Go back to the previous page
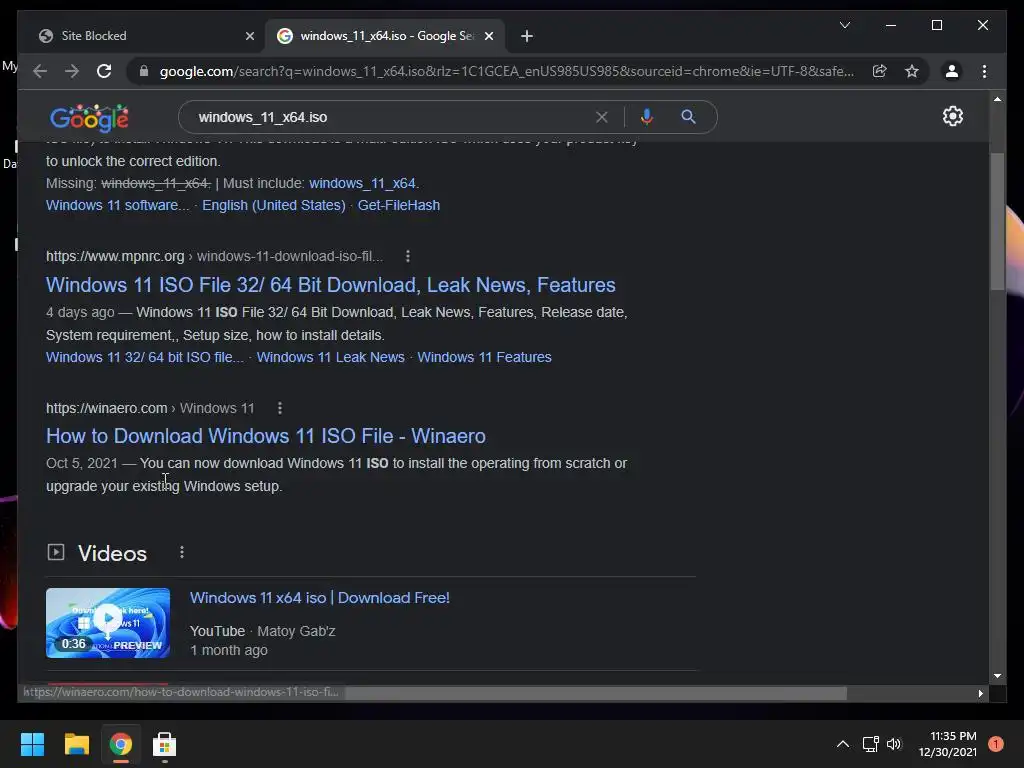This screenshot has height=768, width=1024. click(40, 71)
